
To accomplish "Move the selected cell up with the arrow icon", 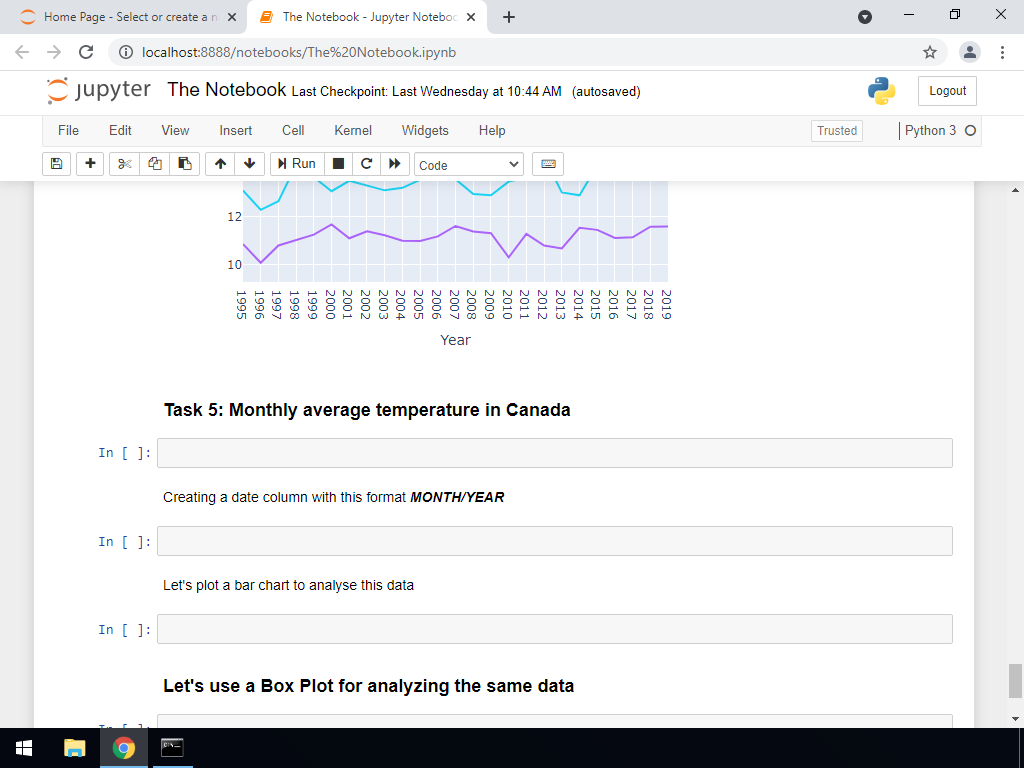I will click(x=220, y=164).
